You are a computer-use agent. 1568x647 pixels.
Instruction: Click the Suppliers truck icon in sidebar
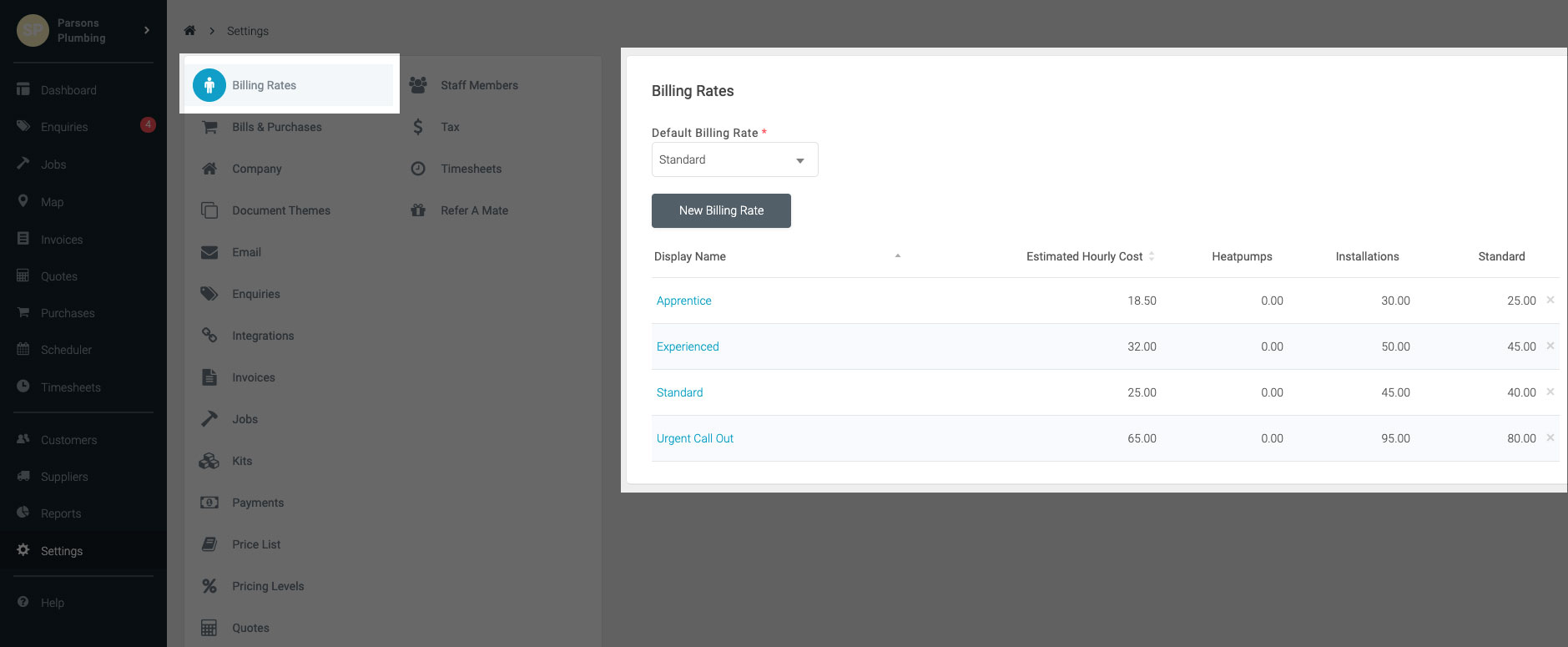pyautogui.click(x=23, y=476)
